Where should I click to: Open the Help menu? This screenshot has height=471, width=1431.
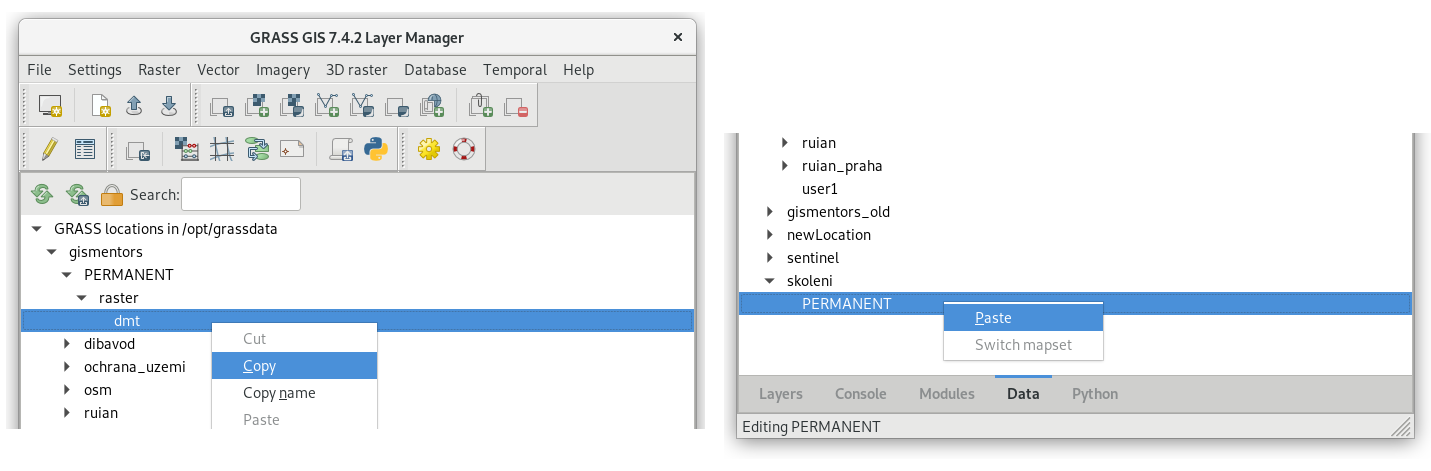pyautogui.click(x=578, y=70)
